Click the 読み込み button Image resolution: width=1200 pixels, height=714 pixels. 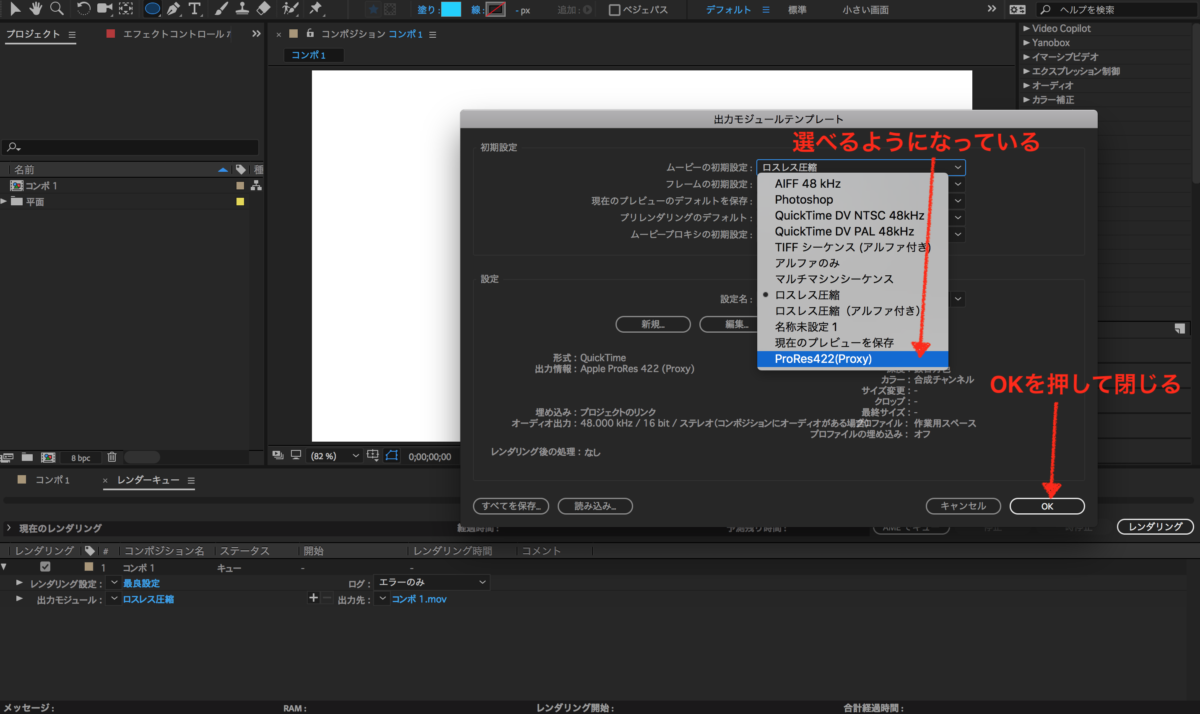point(595,506)
